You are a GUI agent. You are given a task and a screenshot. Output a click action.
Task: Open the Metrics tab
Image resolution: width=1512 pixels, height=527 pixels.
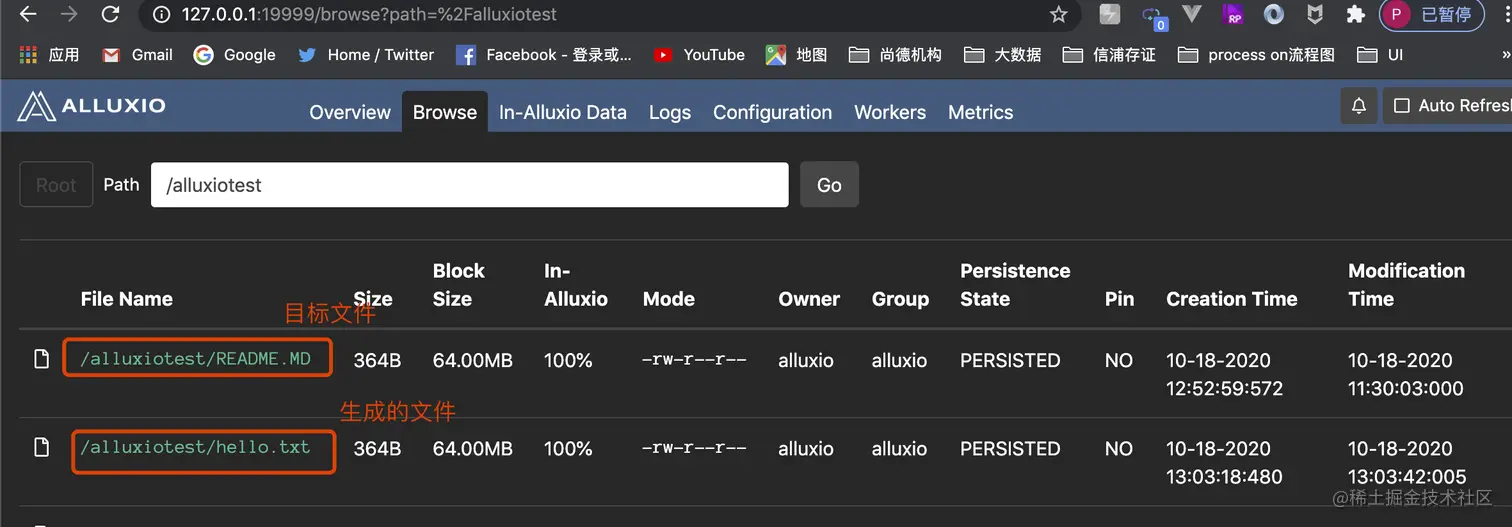981,112
